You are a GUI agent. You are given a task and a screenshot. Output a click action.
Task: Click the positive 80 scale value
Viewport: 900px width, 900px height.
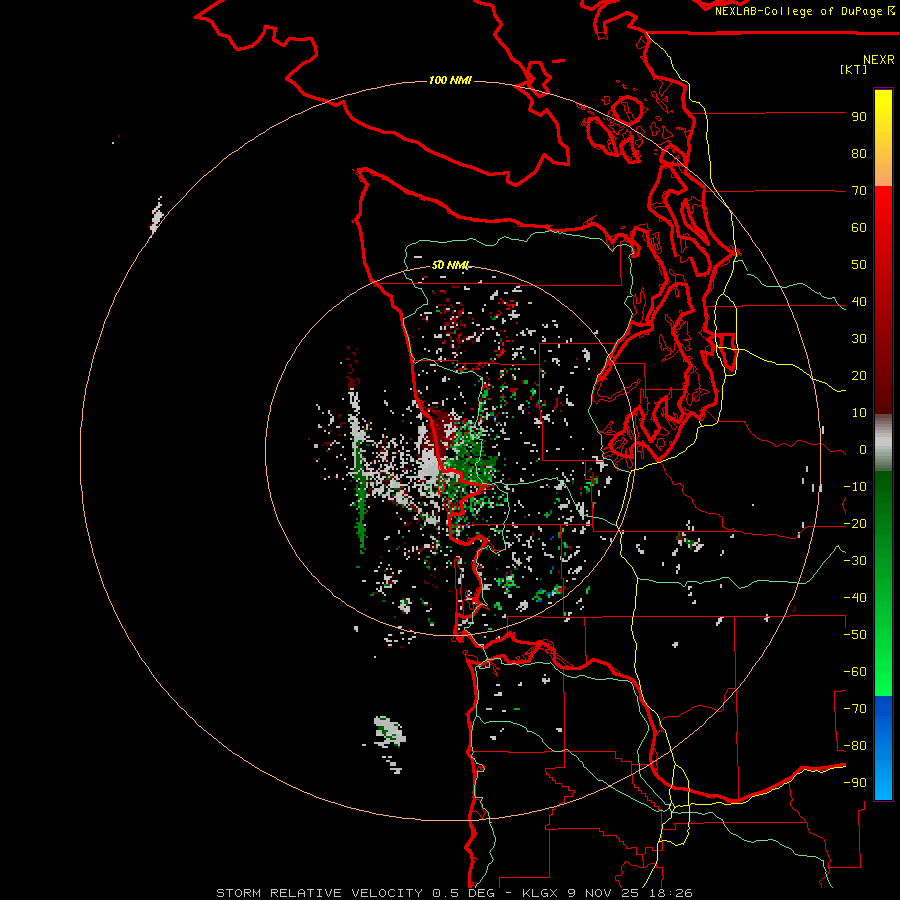tap(859, 154)
